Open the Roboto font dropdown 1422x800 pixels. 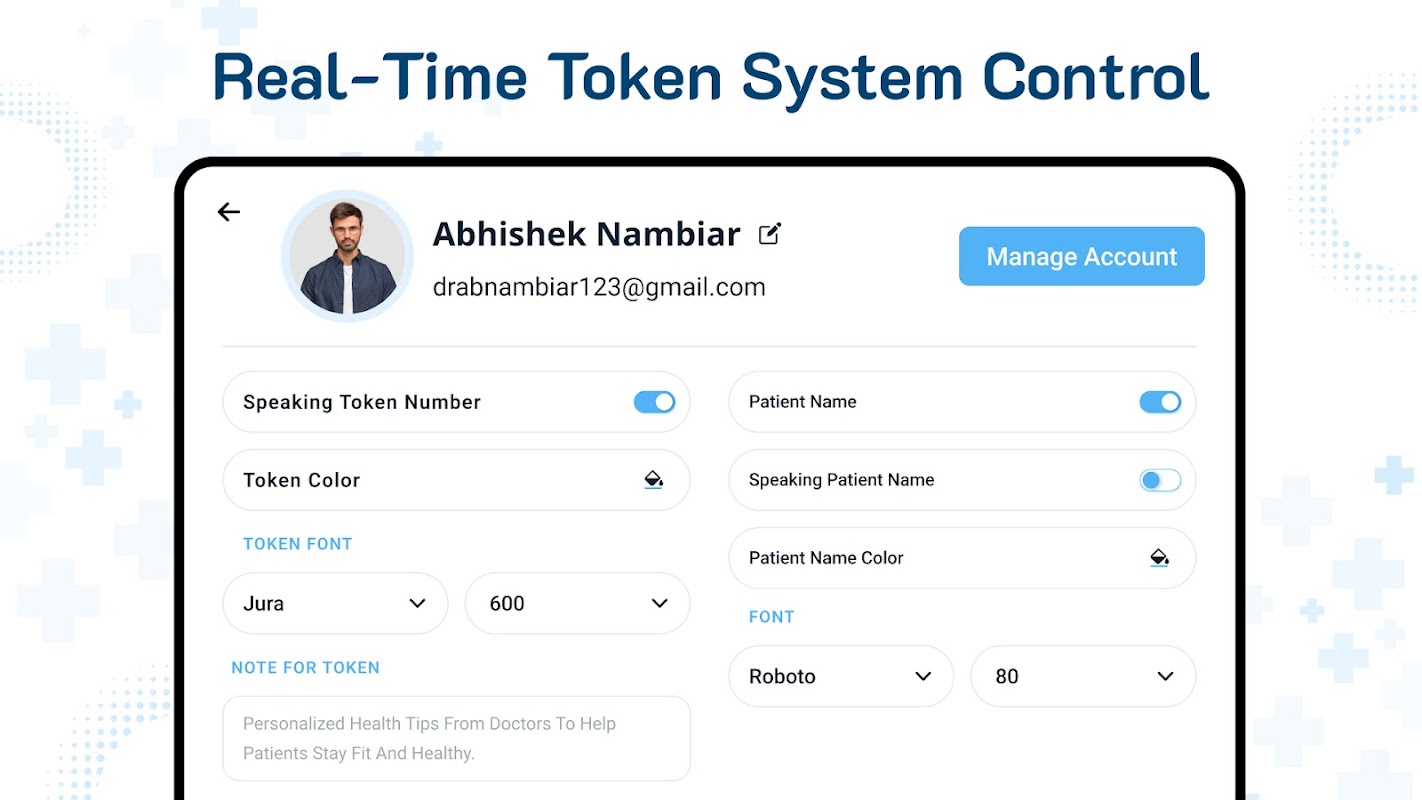coord(840,676)
